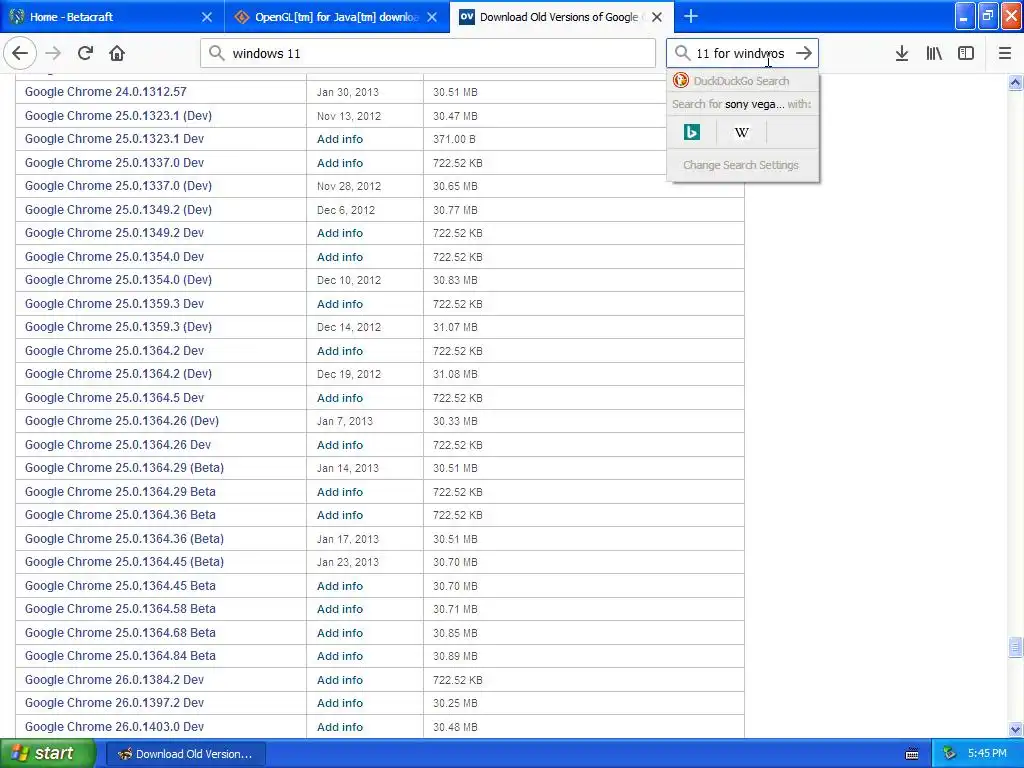This screenshot has width=1024, height=768.
Task: Click Add info for Chrome 25.0.1337.0 Dev
Action: tap(340, 163)
